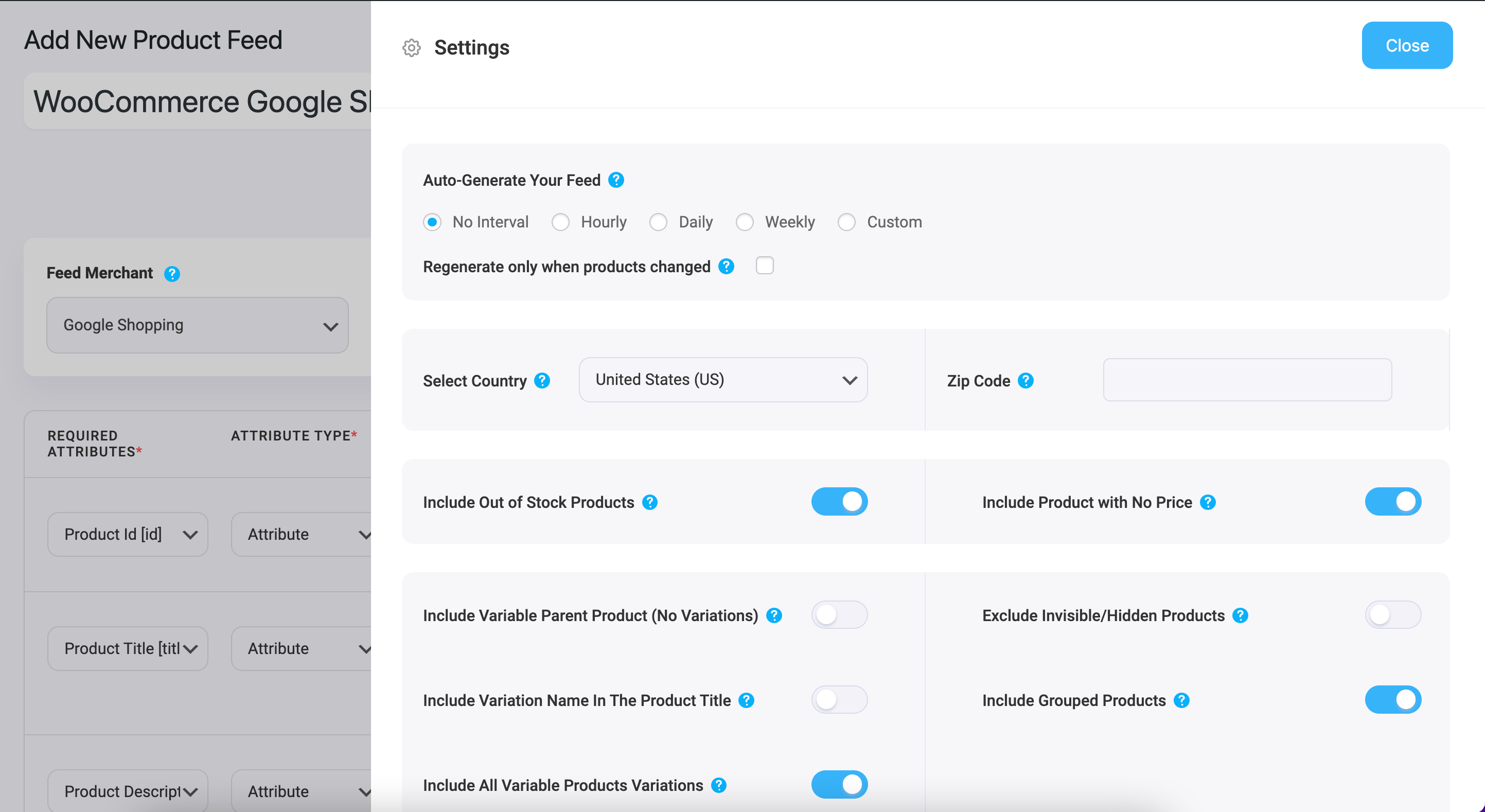Select the Custom radio option
The image size is (1485, 812).
click(846, 222)
